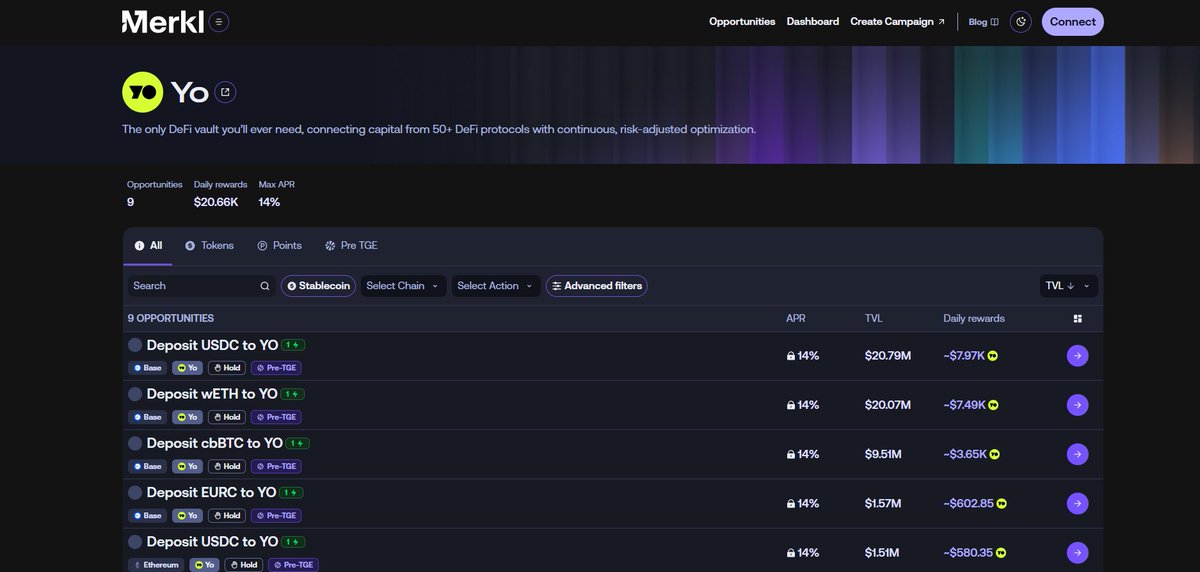The image size is (1200, 572).
Task: Open Dashboard in top navigation
Action: 813,22
